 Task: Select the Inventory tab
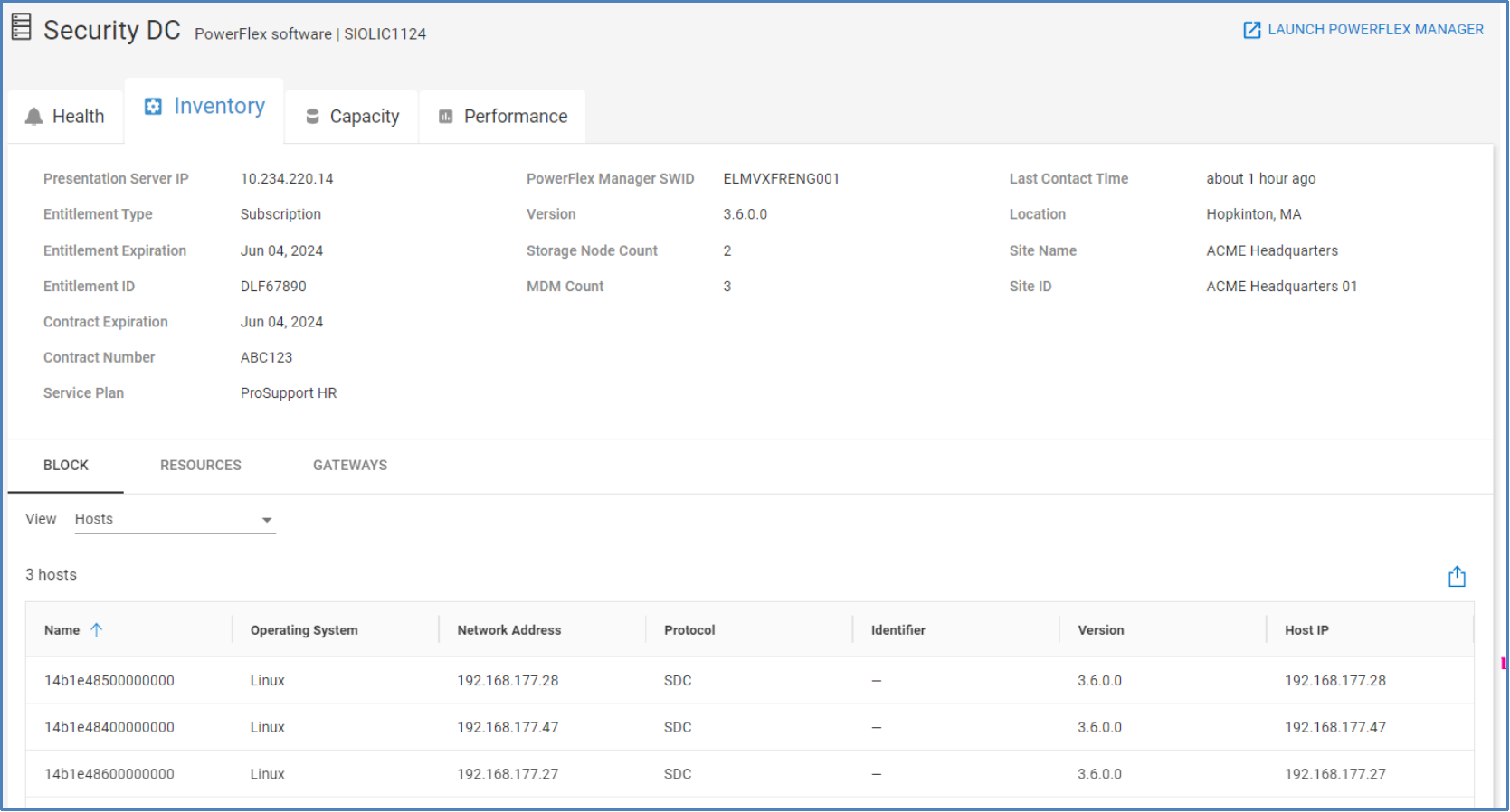coord(204,110)
